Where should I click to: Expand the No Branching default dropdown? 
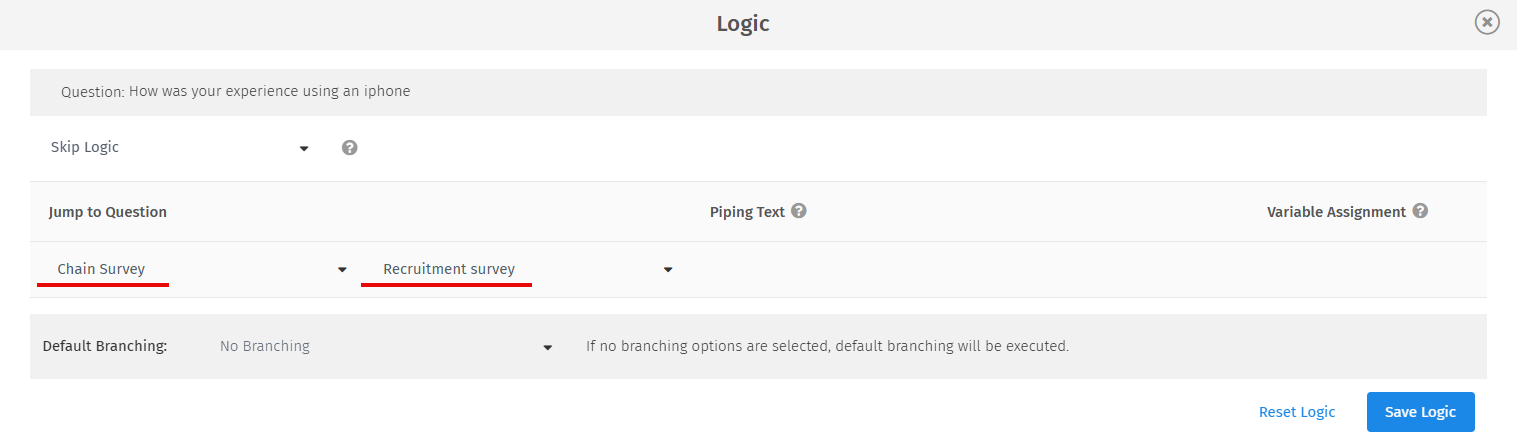point(380,346)
